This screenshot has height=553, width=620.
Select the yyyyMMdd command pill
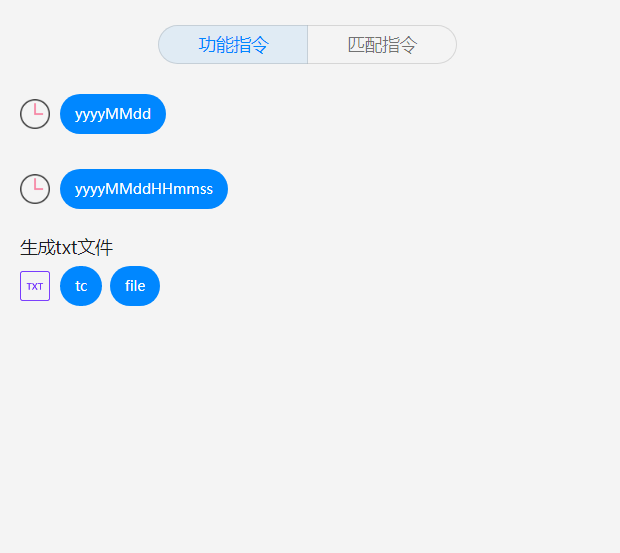[113, 114]
